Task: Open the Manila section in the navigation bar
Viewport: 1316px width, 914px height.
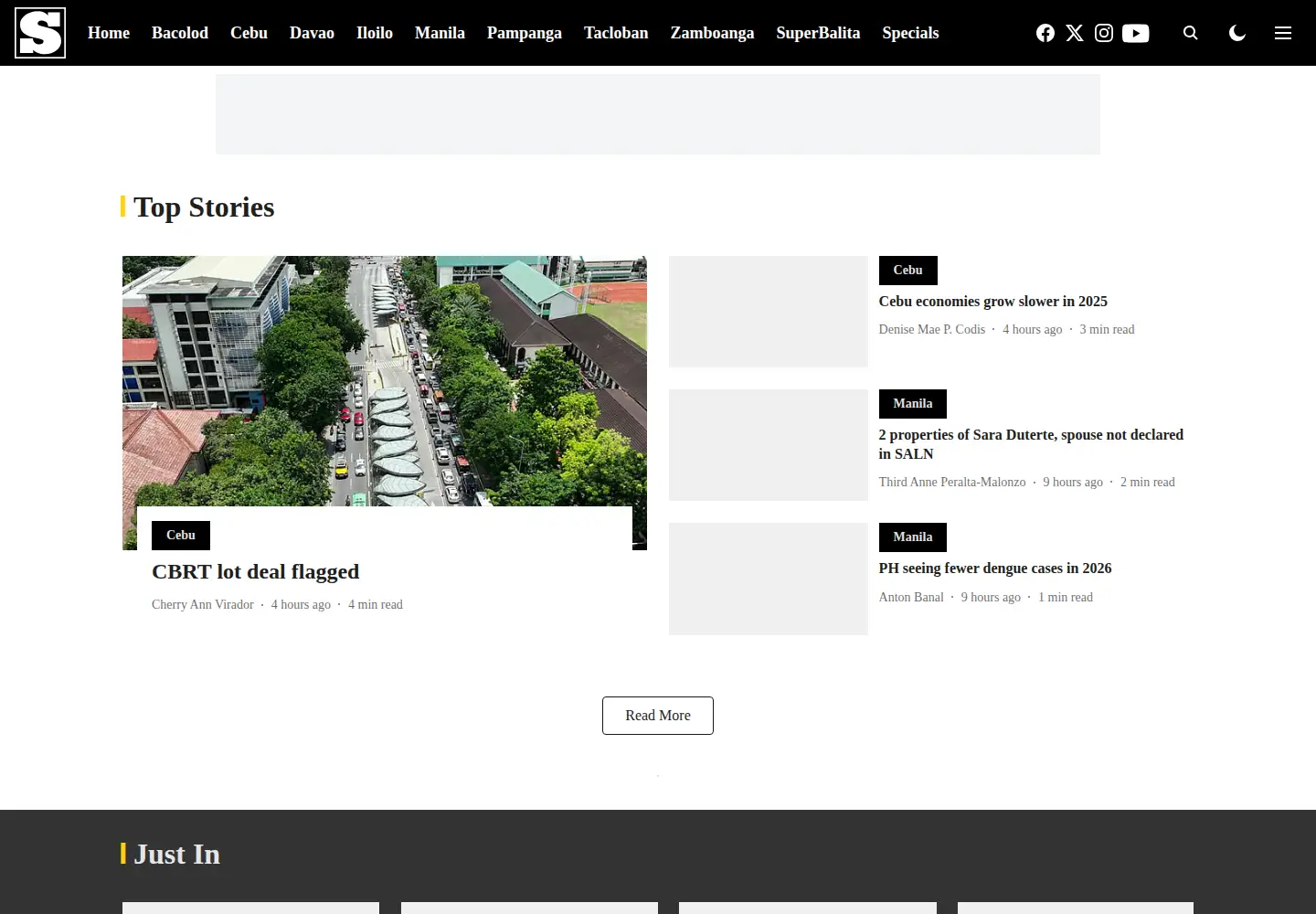Action: click(440, 33)
